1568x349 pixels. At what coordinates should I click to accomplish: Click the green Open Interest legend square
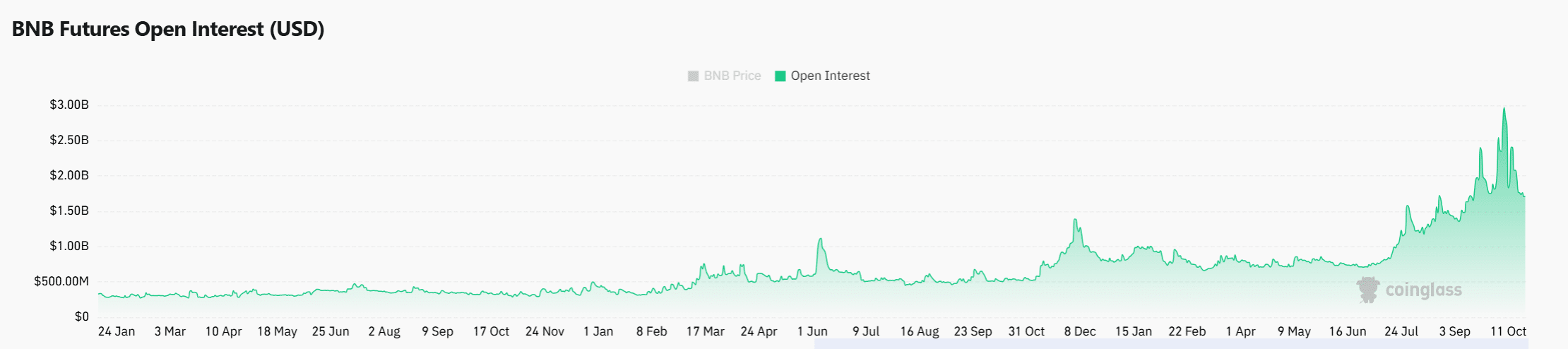[x=780, y=76]
